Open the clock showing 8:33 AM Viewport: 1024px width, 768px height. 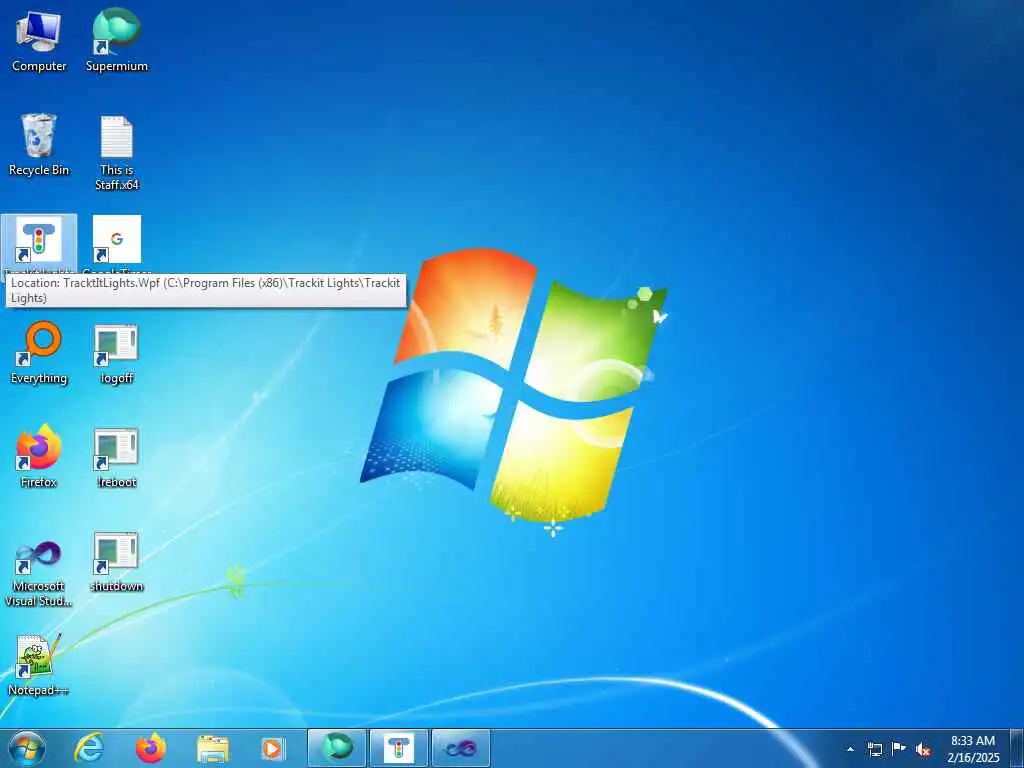tap(973, 748)
